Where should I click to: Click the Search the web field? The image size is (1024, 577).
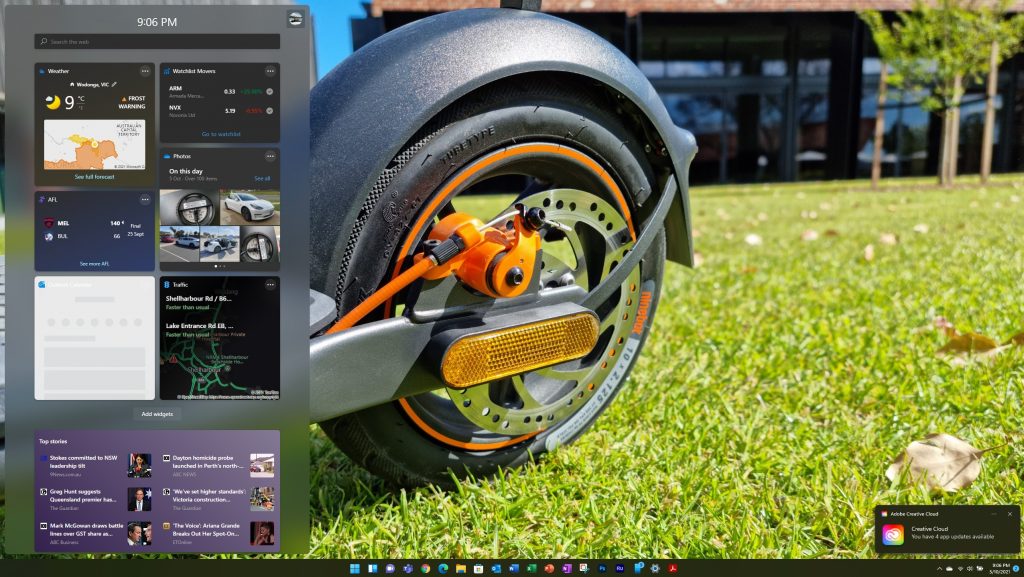[157, 41]
